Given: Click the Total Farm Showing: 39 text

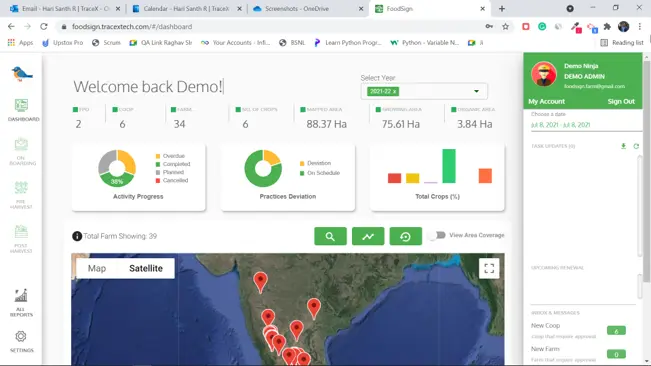Looking at the screenshot, I should pos(120,236).
